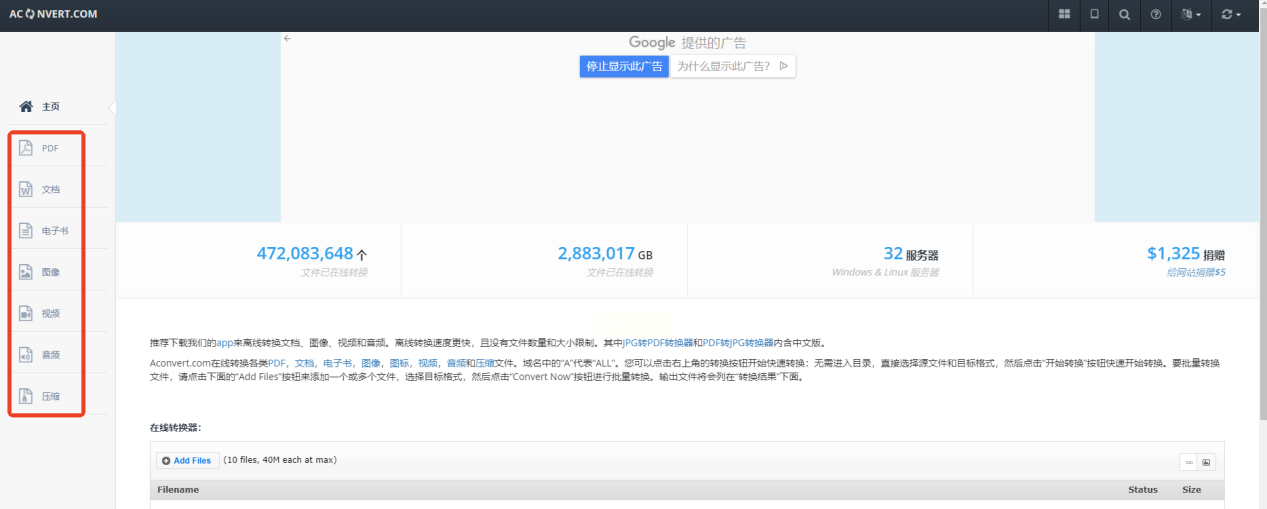This screenshot has height=509, width=1267.
Task: Click the $1,325 捐赠 amount
Action: pos(1186,254)
